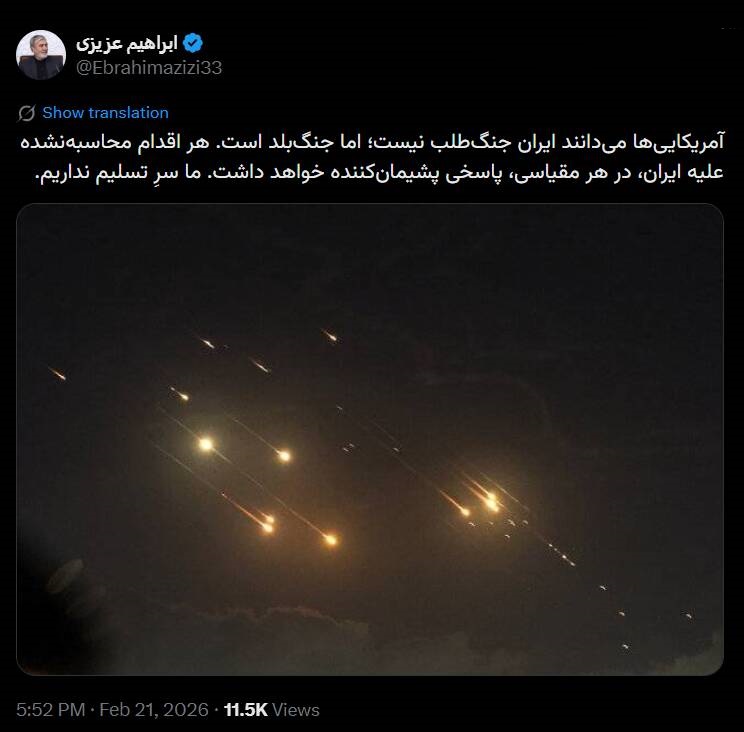Click the Views label
The height and width of the screenshot is (732, 744).
(x=296, y=710)
